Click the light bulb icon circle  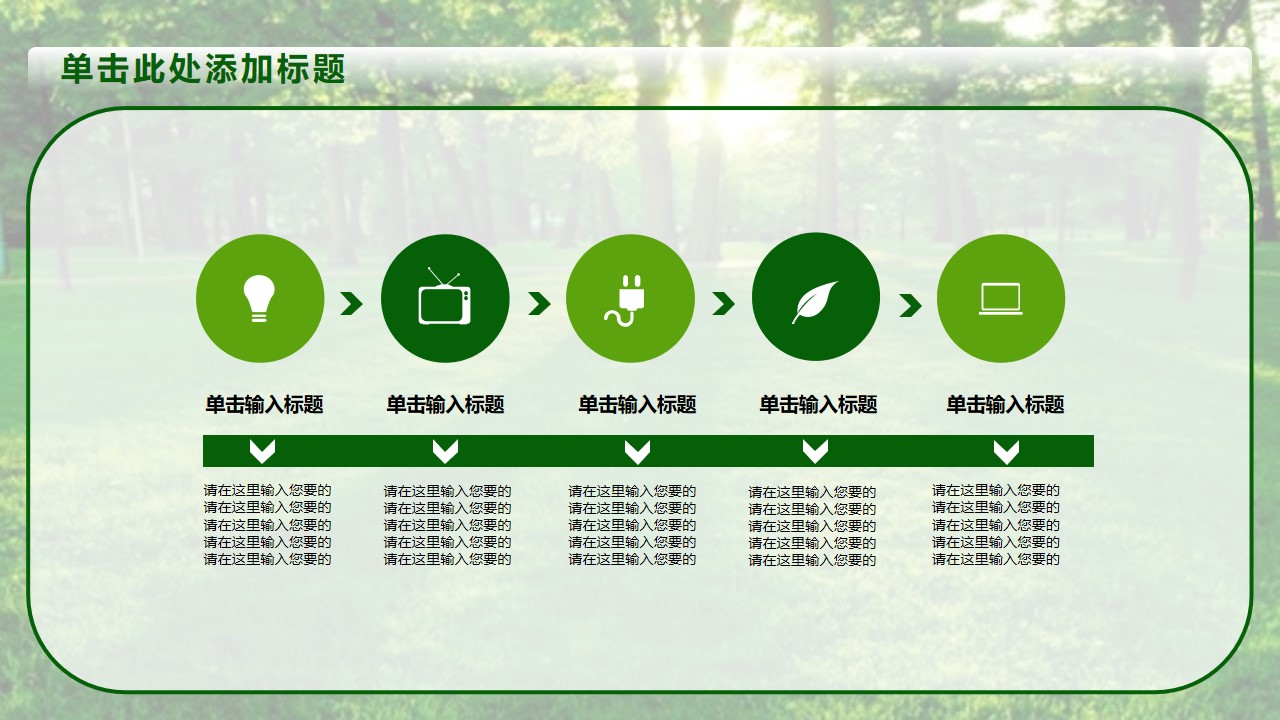(x=260, y=298)
